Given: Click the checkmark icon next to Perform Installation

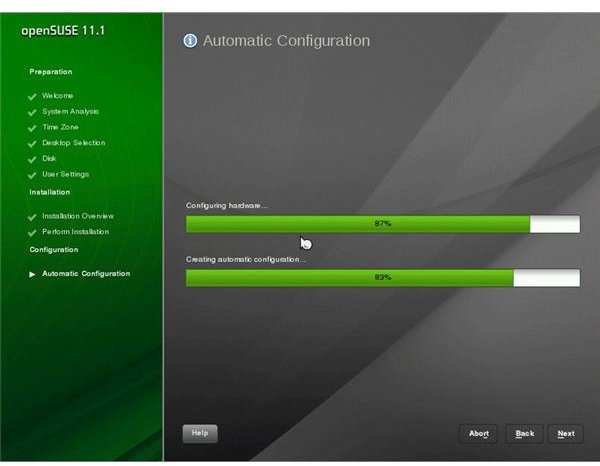Looking at the screenshot, I should pos(32,233).
